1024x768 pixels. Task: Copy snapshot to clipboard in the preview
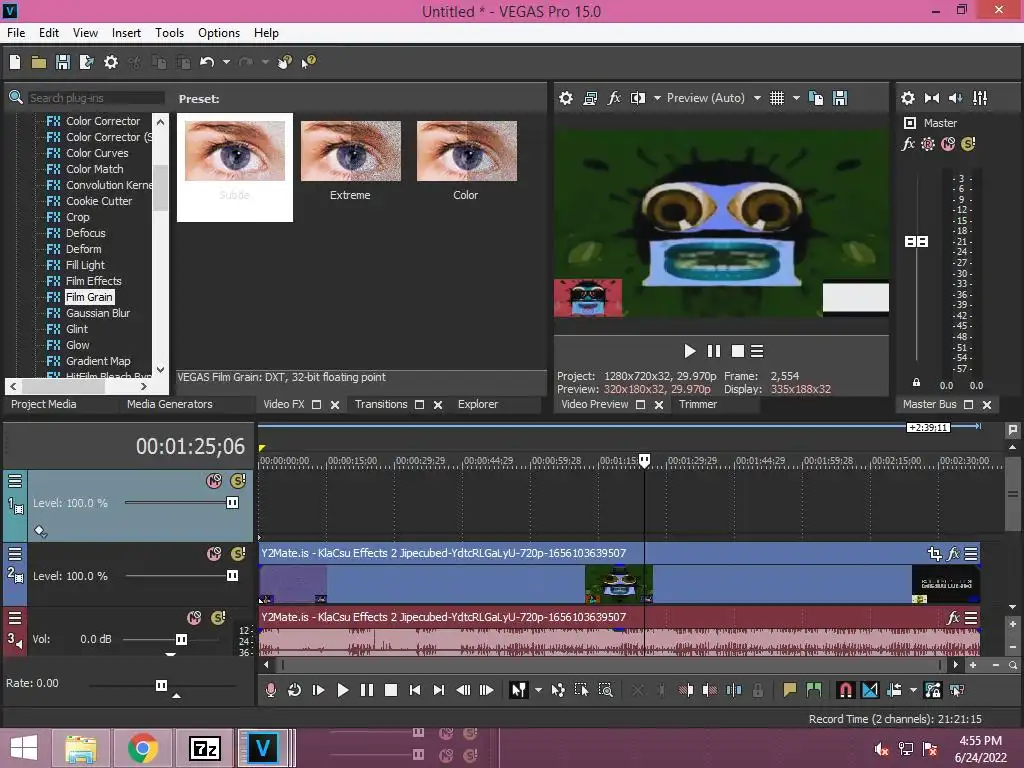tap(816, 98)
